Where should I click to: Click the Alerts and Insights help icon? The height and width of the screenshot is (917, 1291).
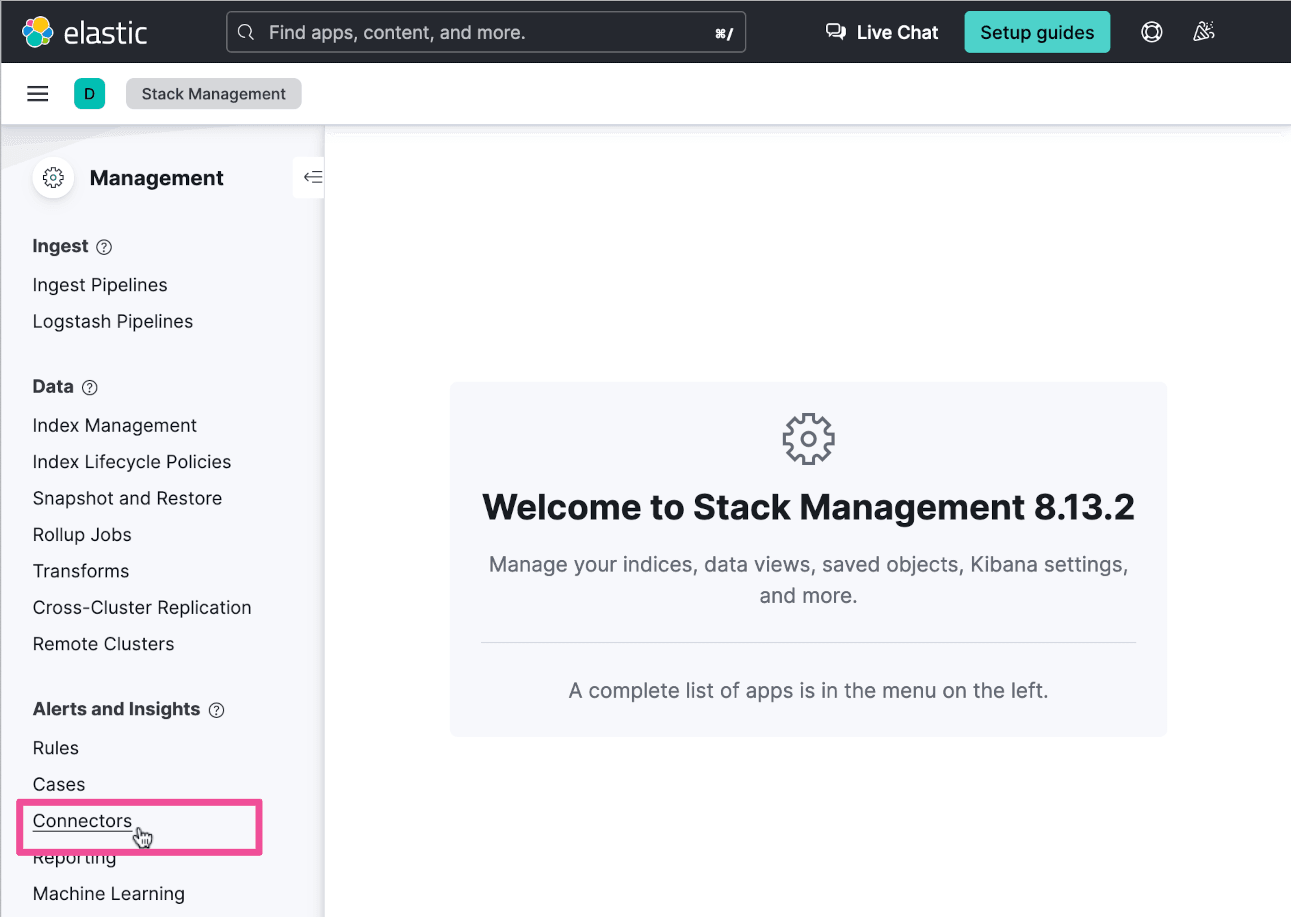(x=216, y=710)
